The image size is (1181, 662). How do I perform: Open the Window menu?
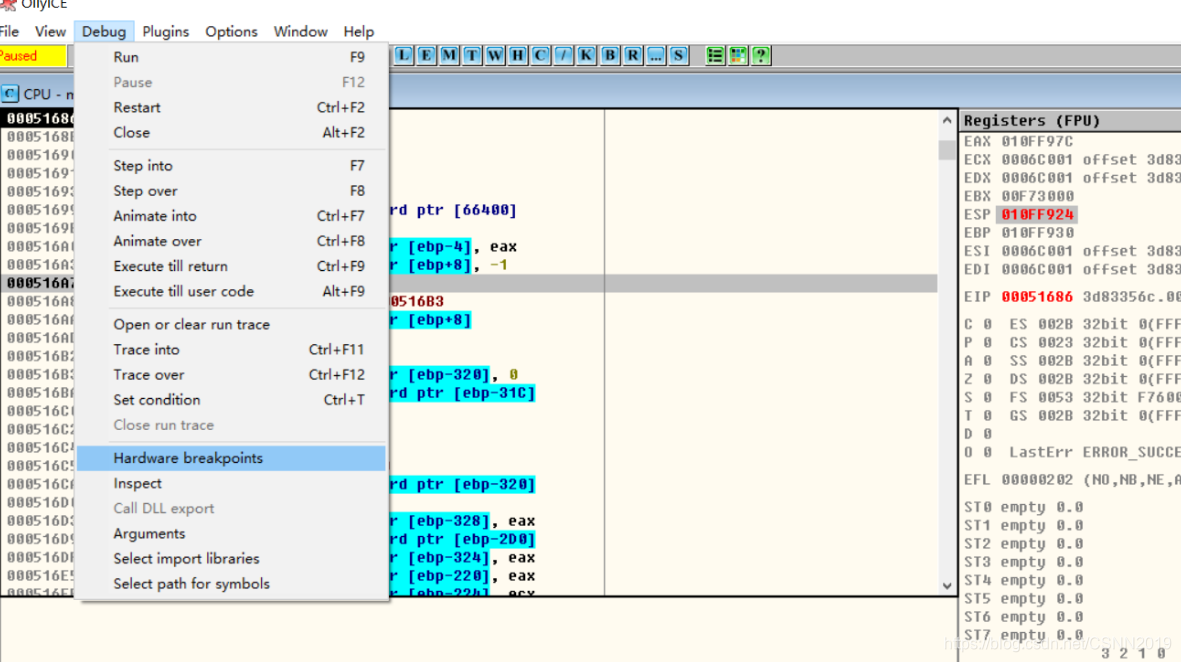pos(301,32)
